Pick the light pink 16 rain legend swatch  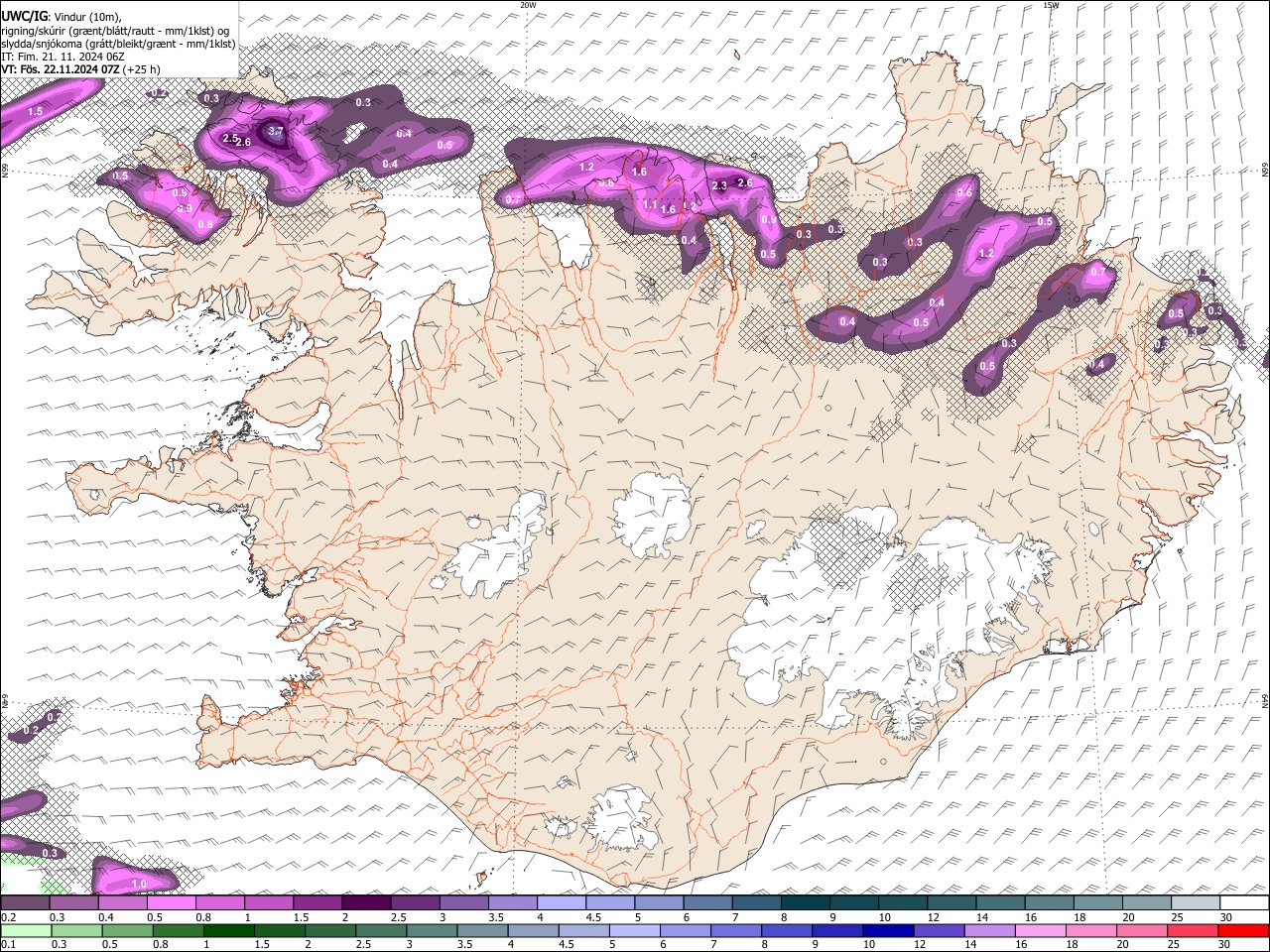click(1041, 931)
